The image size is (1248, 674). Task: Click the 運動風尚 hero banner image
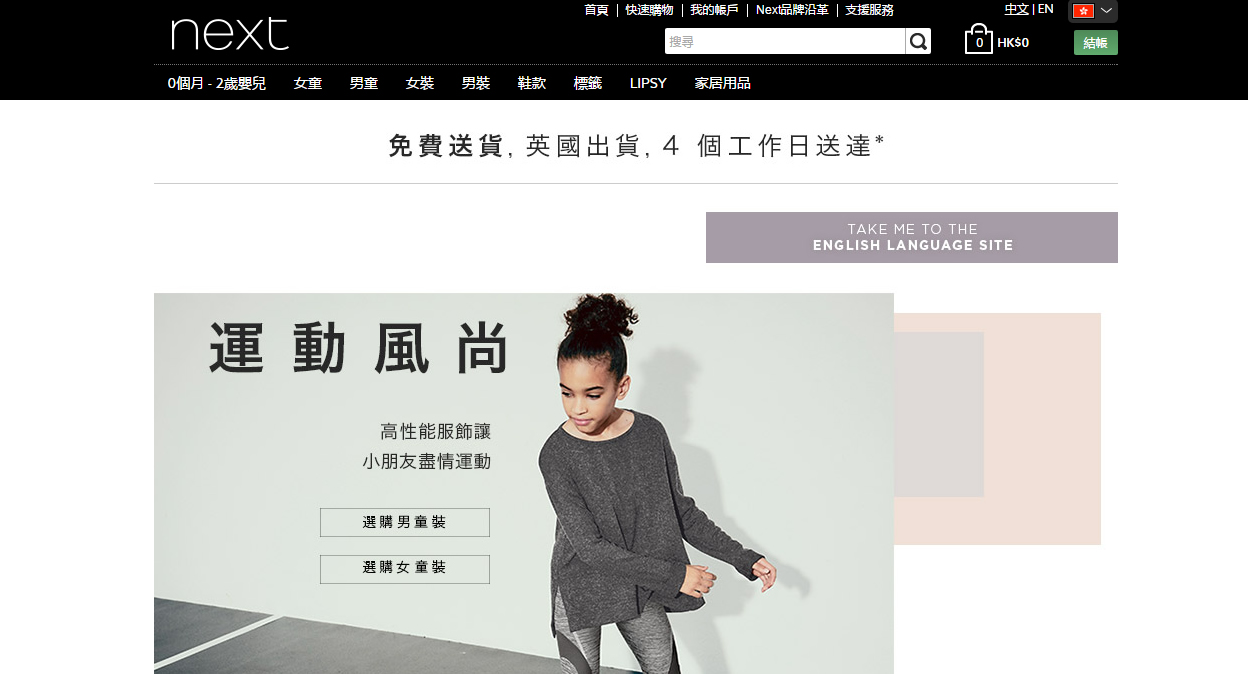click(x=524, y=483)
